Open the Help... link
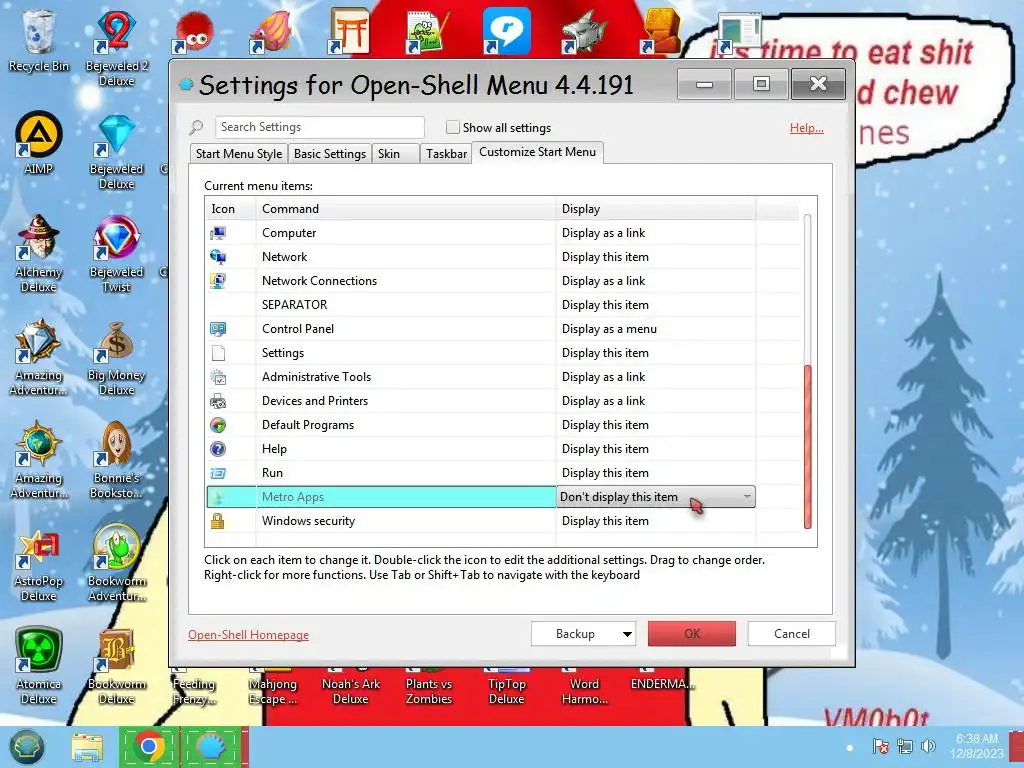 [807, 128]
